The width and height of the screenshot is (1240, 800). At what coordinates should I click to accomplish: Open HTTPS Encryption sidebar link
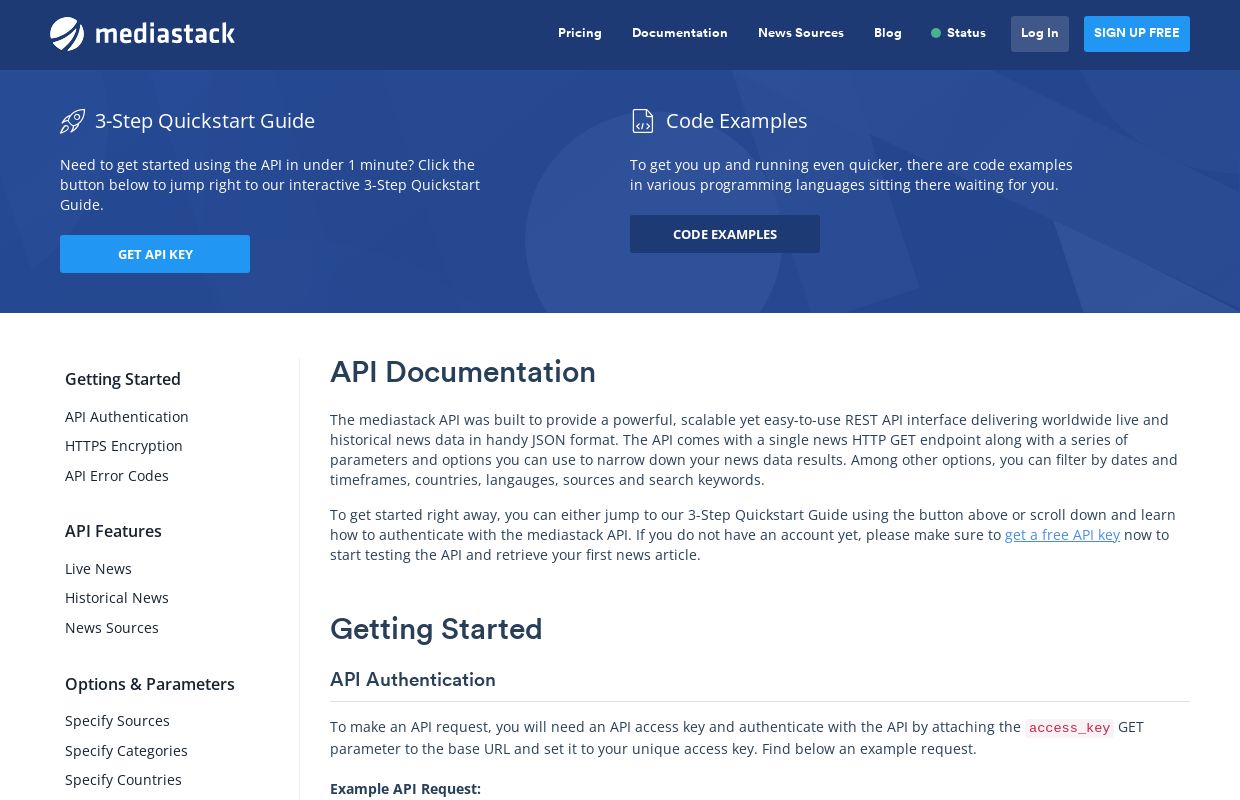click(124, 446)
